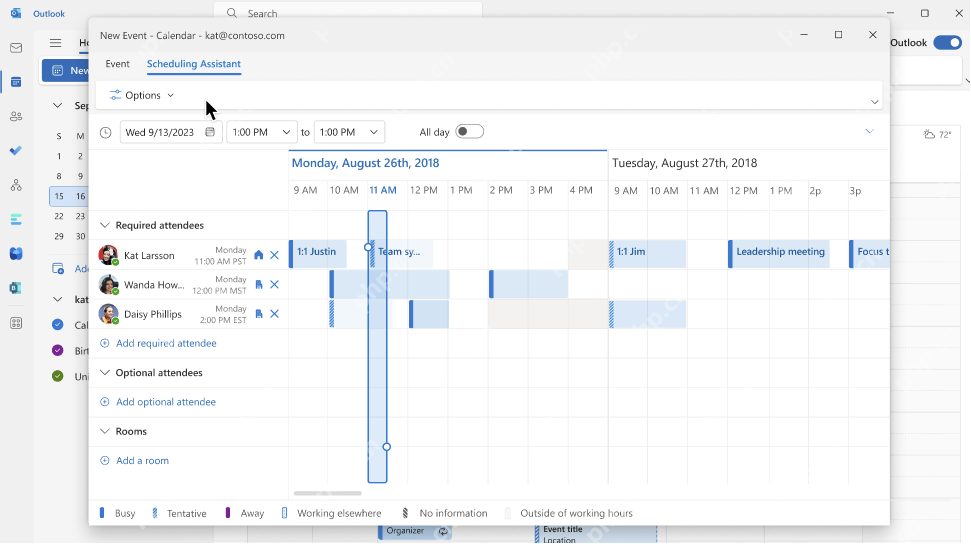971x544 pixels.
Task: Select the 1:1 Jim meeting block
Action: click(647, 254)
